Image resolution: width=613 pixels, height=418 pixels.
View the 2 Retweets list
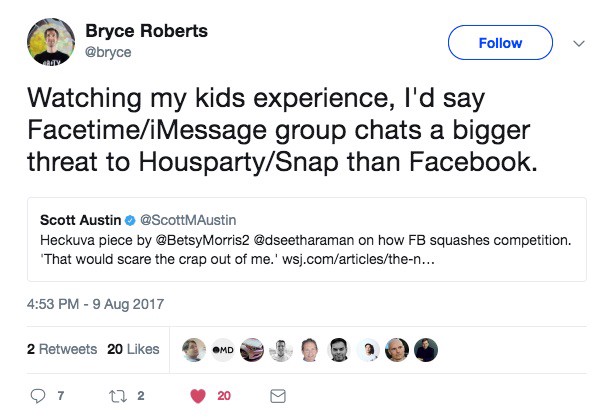[x=62, y=349]
